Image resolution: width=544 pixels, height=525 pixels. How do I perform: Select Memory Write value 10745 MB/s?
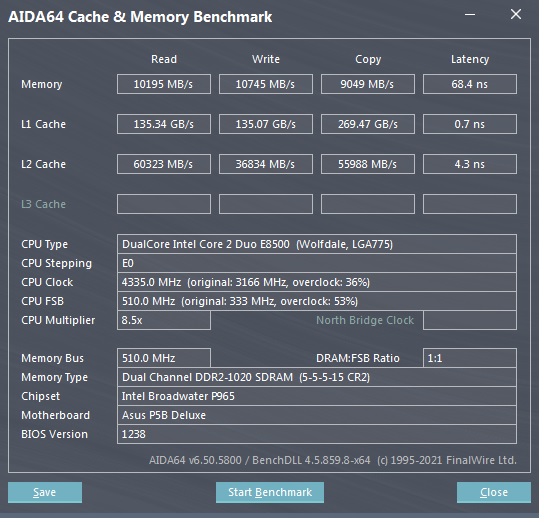click(x=266, y=84)
